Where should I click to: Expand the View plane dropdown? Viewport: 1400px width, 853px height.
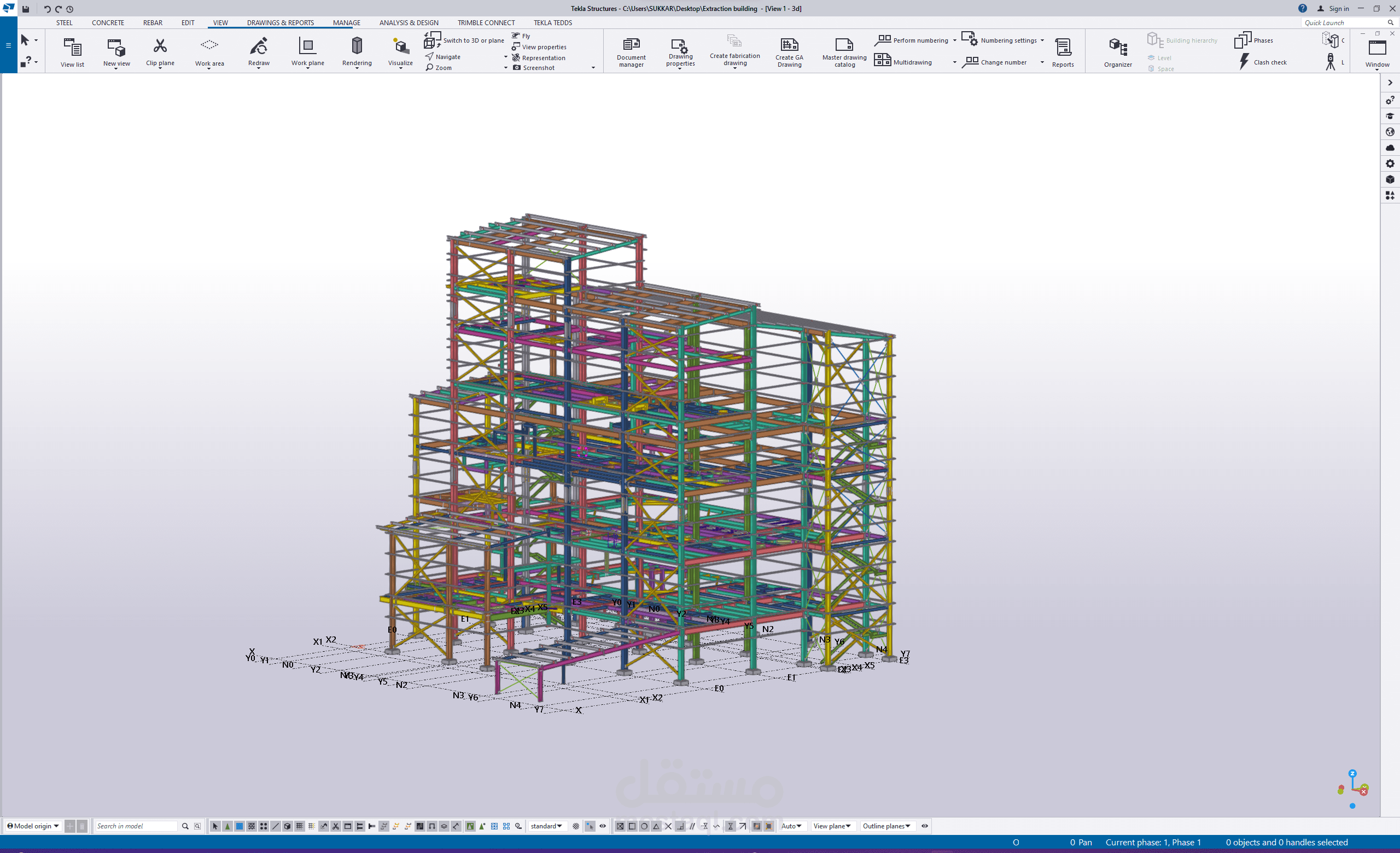pyautogui.click(x=832, y=826)
